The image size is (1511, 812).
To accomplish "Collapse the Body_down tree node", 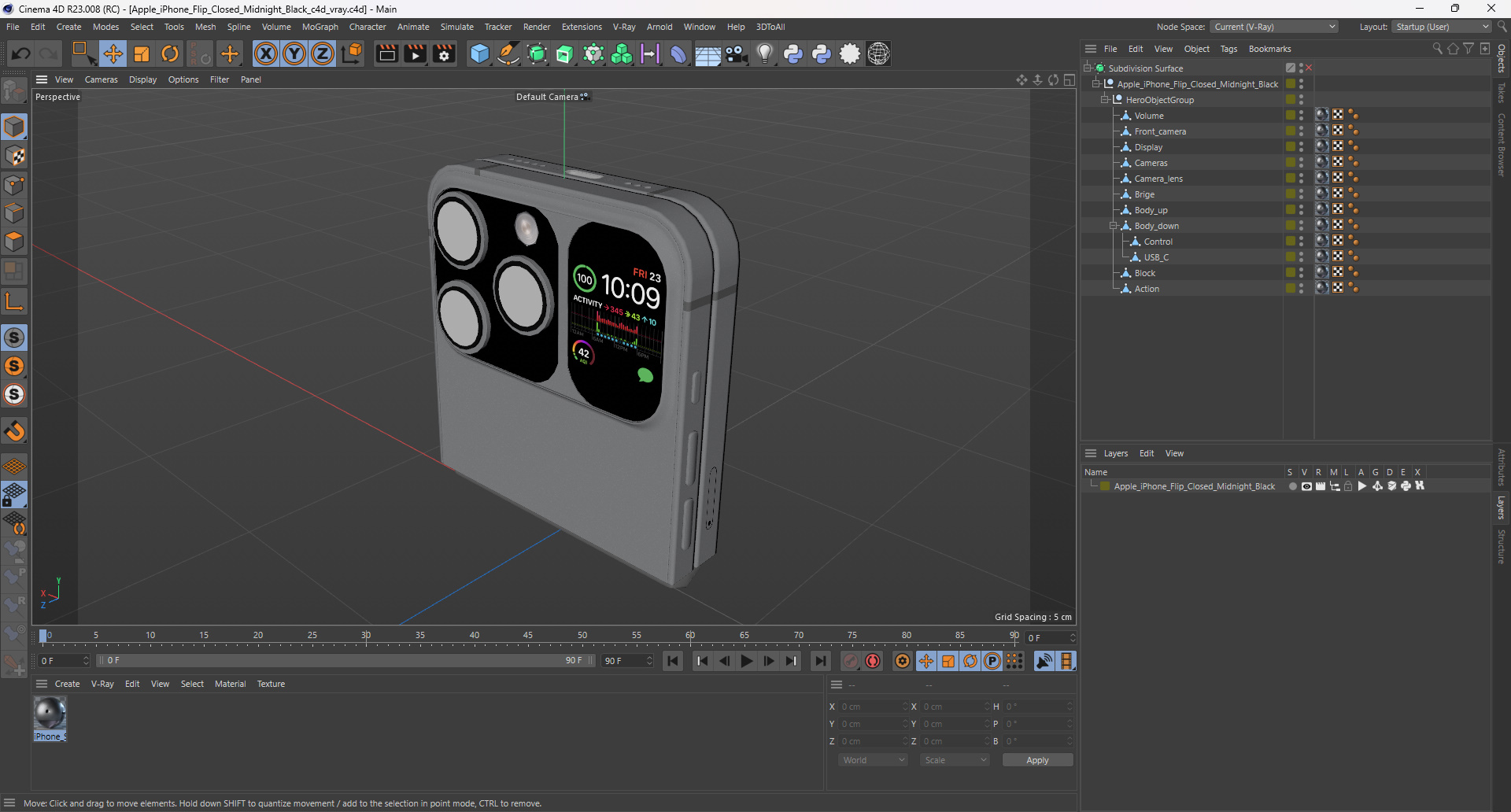I will (x=1114, y=226).
